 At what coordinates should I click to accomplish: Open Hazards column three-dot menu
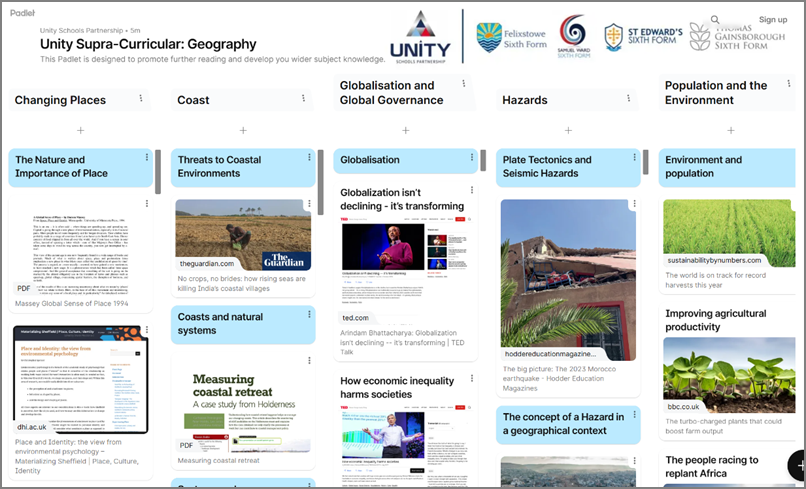[x=628, y=98]
